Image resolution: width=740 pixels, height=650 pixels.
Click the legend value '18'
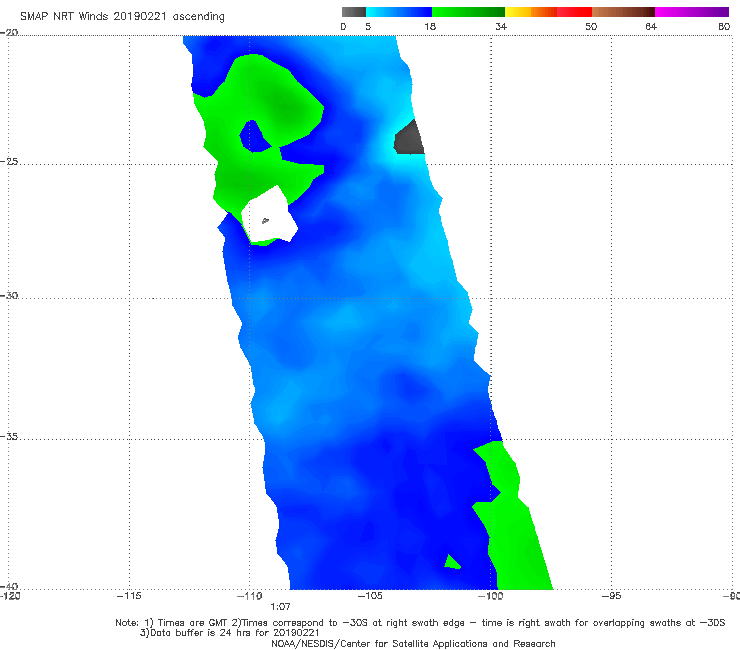[x=430, y=27]
